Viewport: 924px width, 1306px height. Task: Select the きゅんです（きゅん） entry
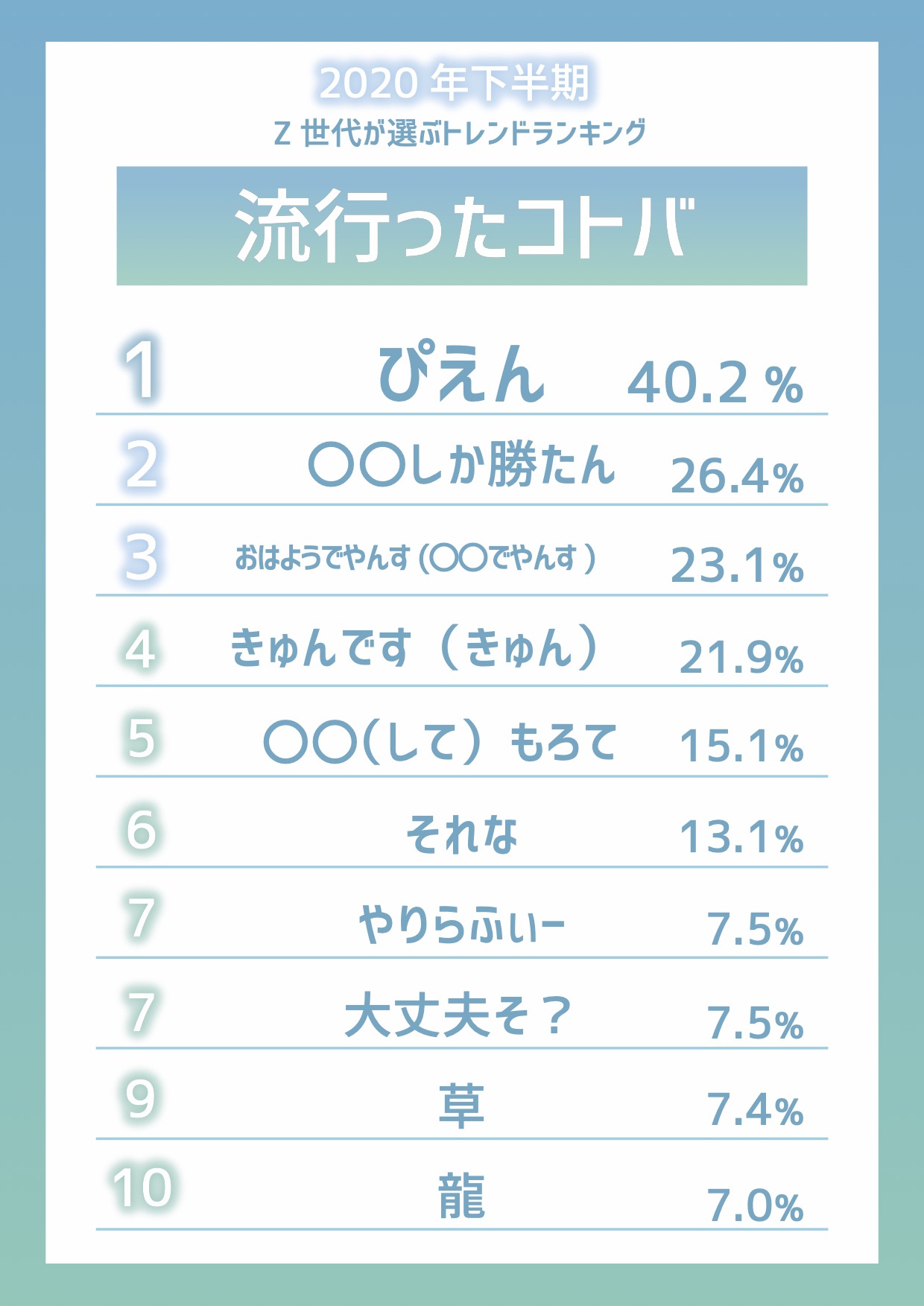pyautogui.click(x=414, y=647)
